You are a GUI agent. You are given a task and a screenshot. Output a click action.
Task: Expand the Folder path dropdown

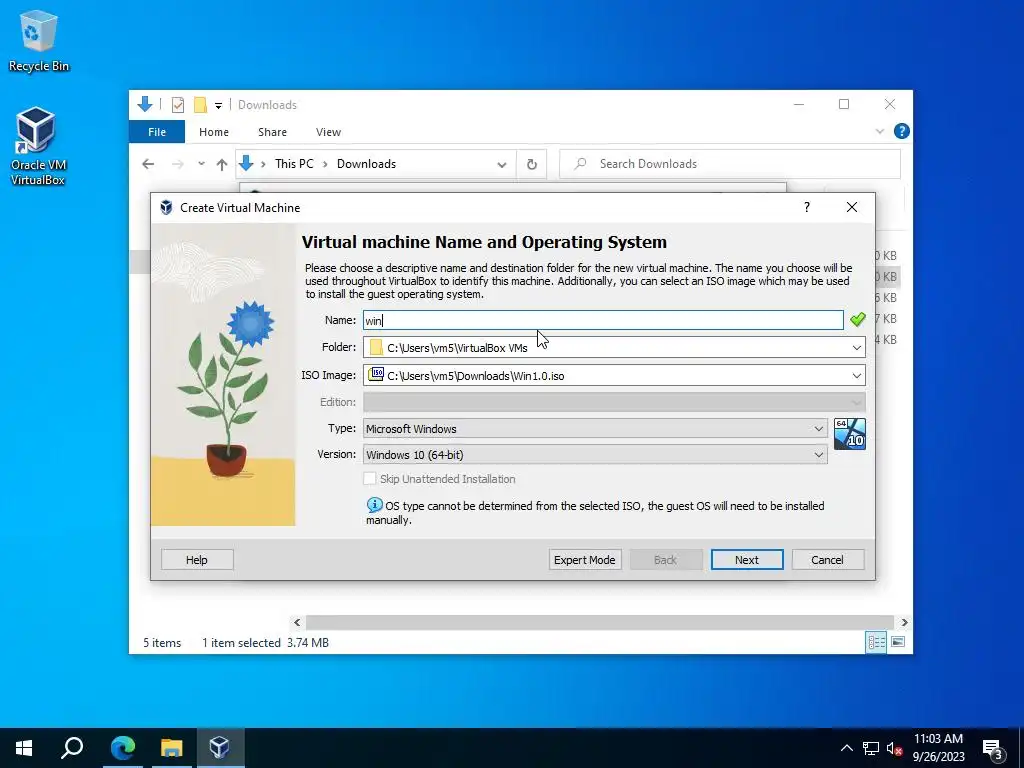click(856, 347)
